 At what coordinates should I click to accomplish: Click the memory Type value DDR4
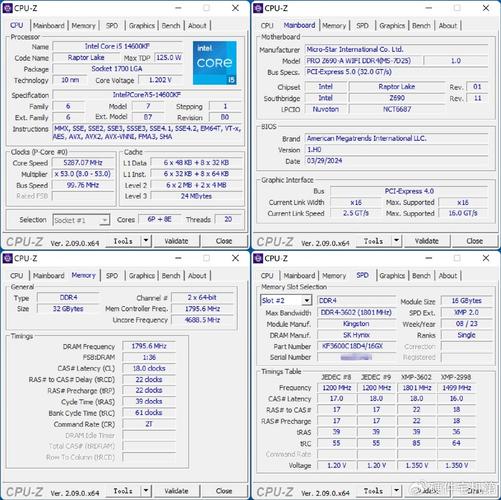tap(68, 297)
